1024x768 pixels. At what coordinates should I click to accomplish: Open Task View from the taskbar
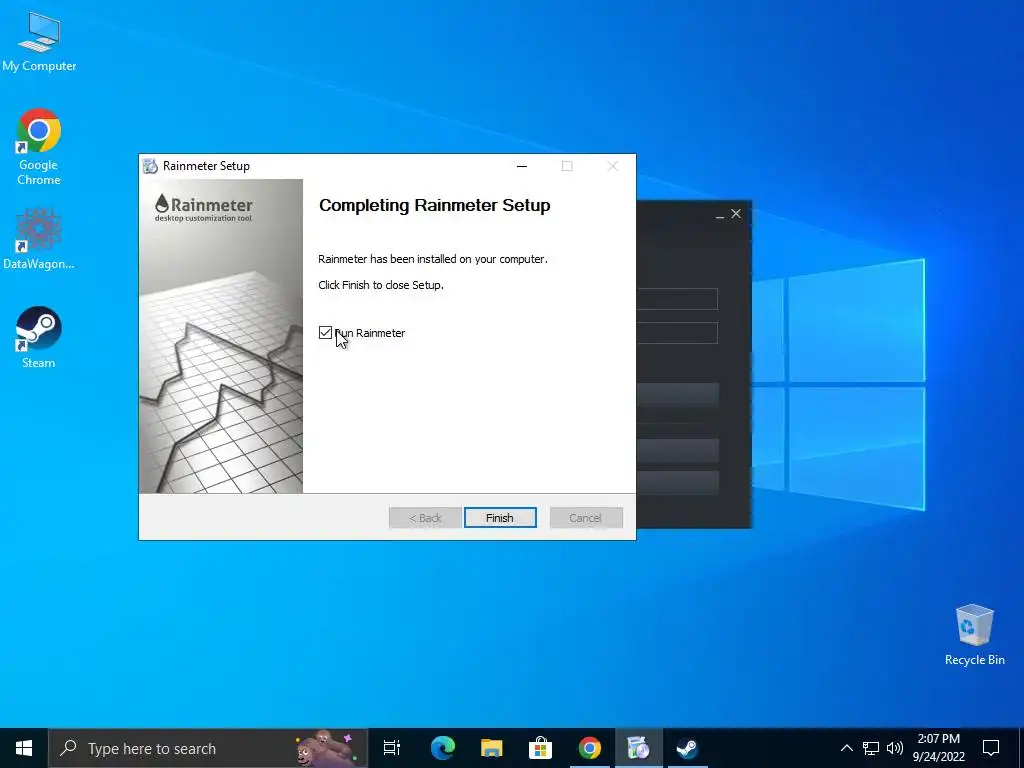[392, 748]
